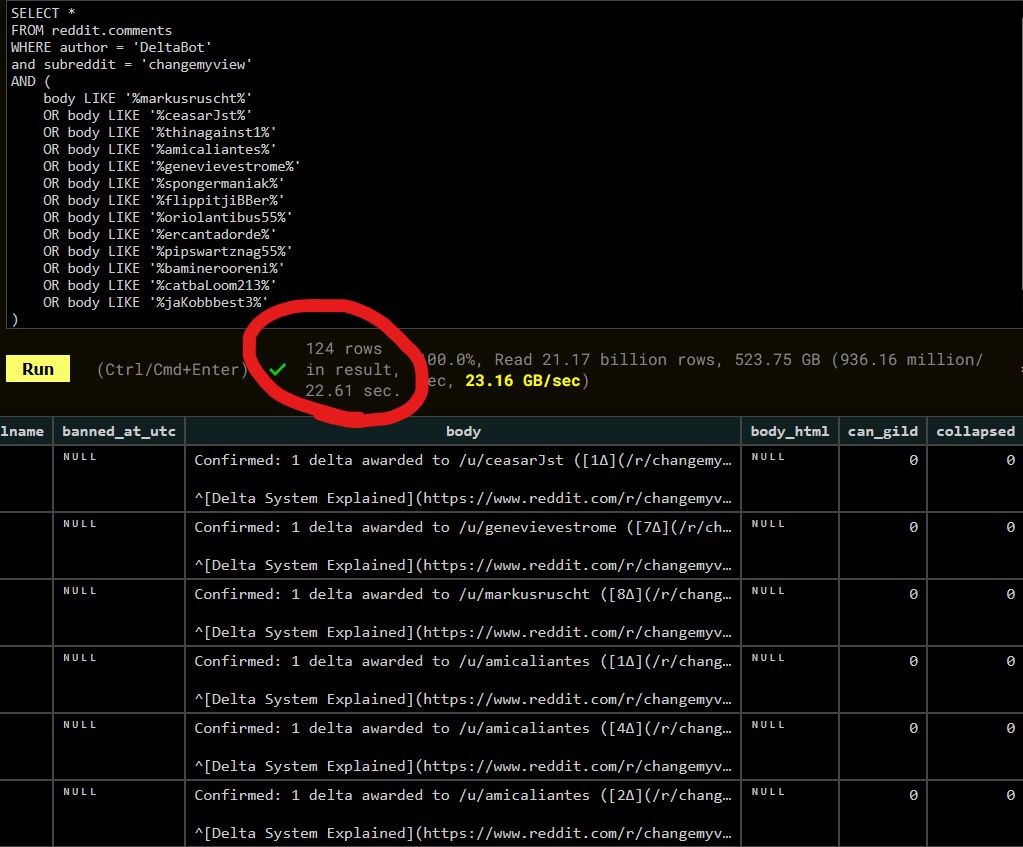Click the NULL banned_at_utc cell in first row
Viewport: 1023px width, 847px height.
click(x=80, y=456)
